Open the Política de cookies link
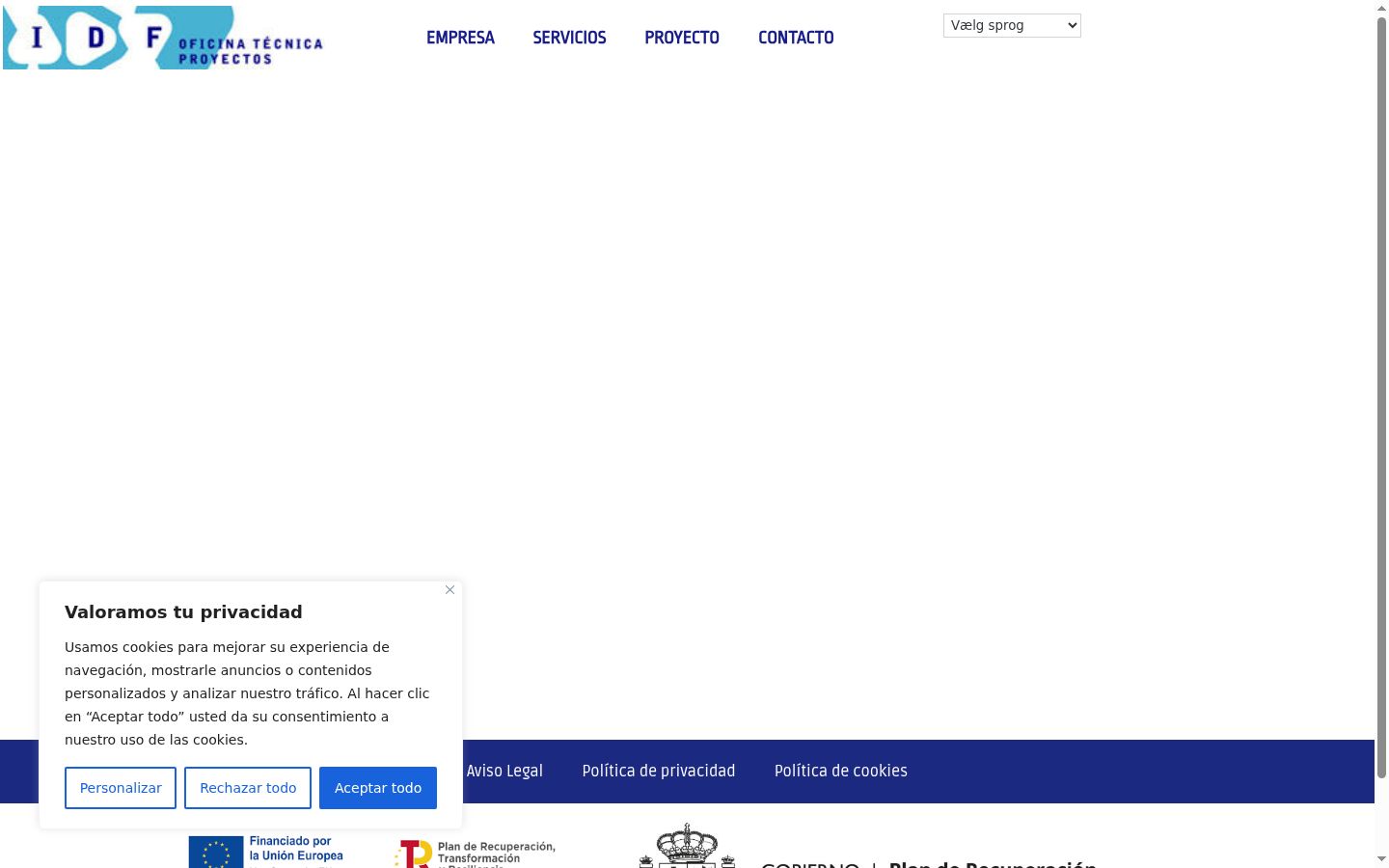Viewport: 1389px width, 868px height. pos(841,771)
